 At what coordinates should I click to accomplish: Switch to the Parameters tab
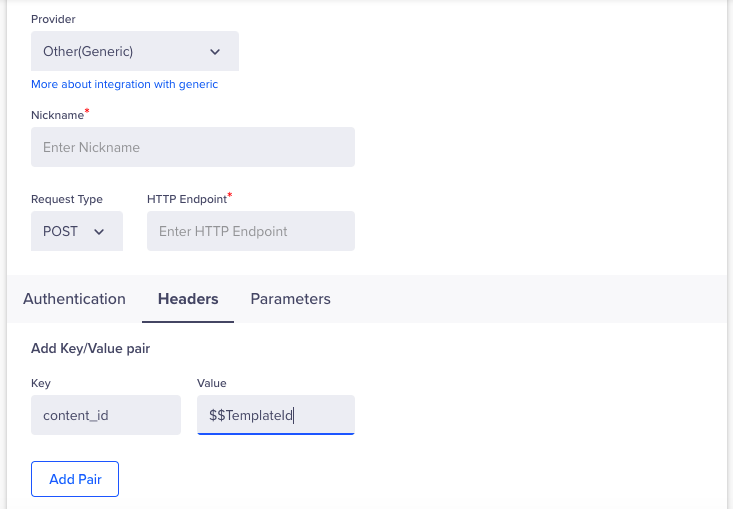click(290, 299)
